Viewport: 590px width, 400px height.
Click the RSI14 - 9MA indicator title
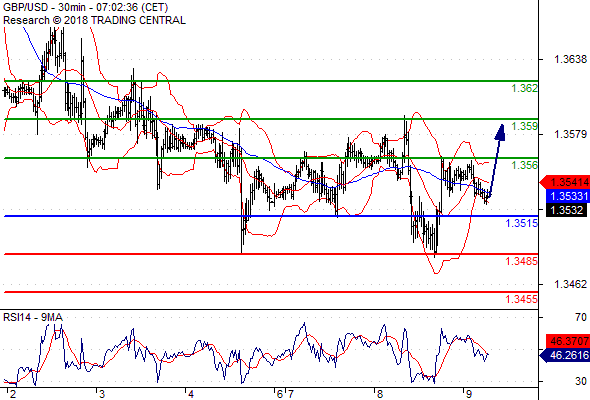(33, 317)
